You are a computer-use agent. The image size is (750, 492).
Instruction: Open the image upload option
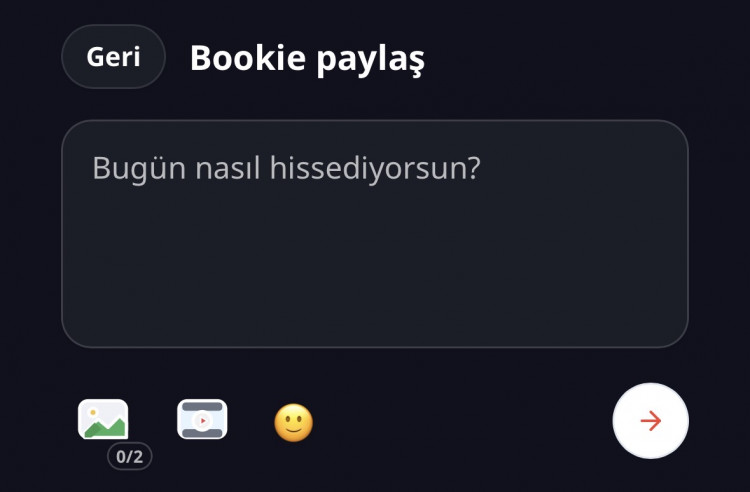103,419
